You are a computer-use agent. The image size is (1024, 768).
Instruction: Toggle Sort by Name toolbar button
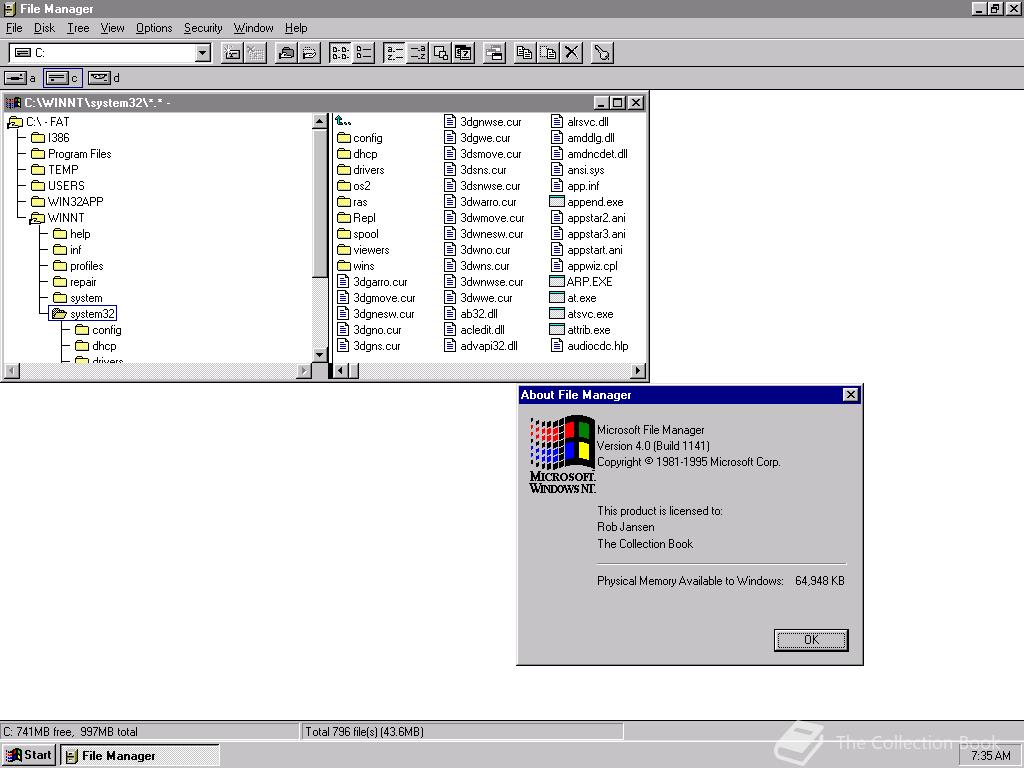tap(394, 53)
